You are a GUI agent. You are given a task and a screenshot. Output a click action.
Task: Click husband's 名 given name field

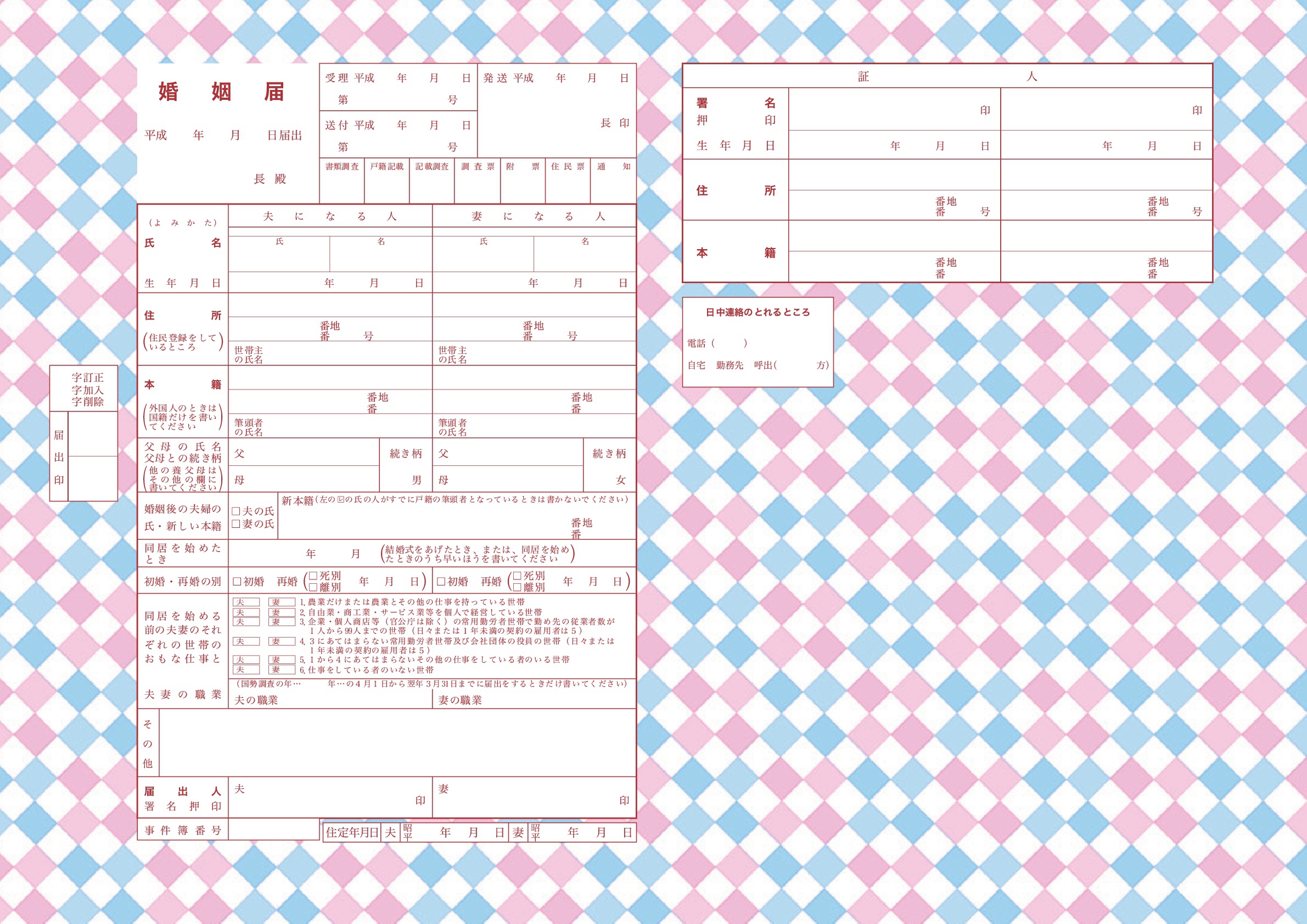tap(381, 253)
